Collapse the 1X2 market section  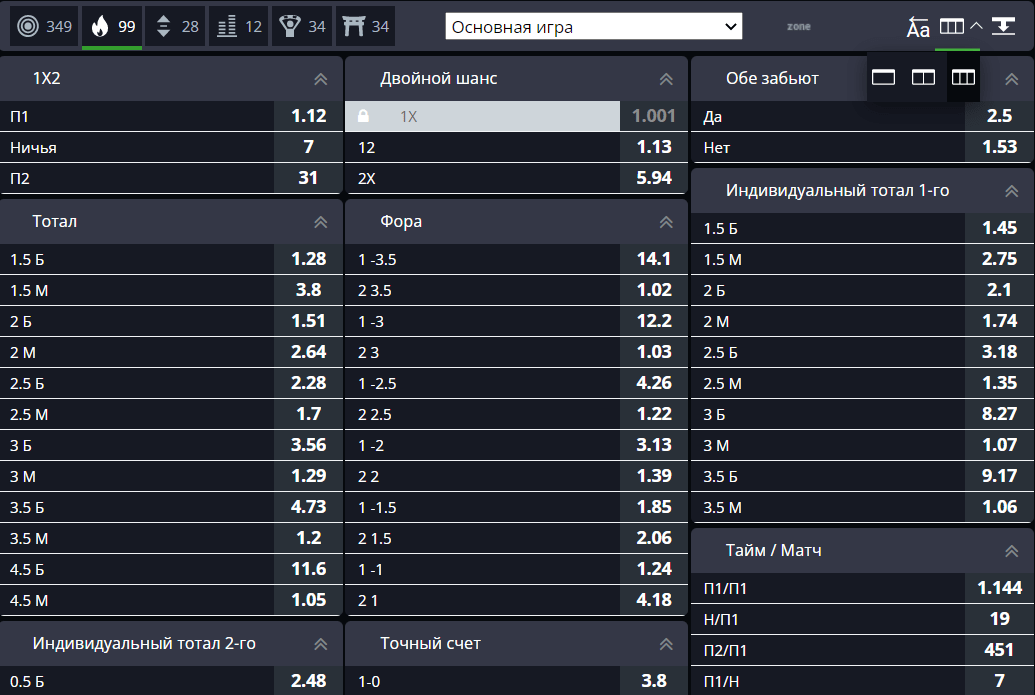click(x=321, y=79)
